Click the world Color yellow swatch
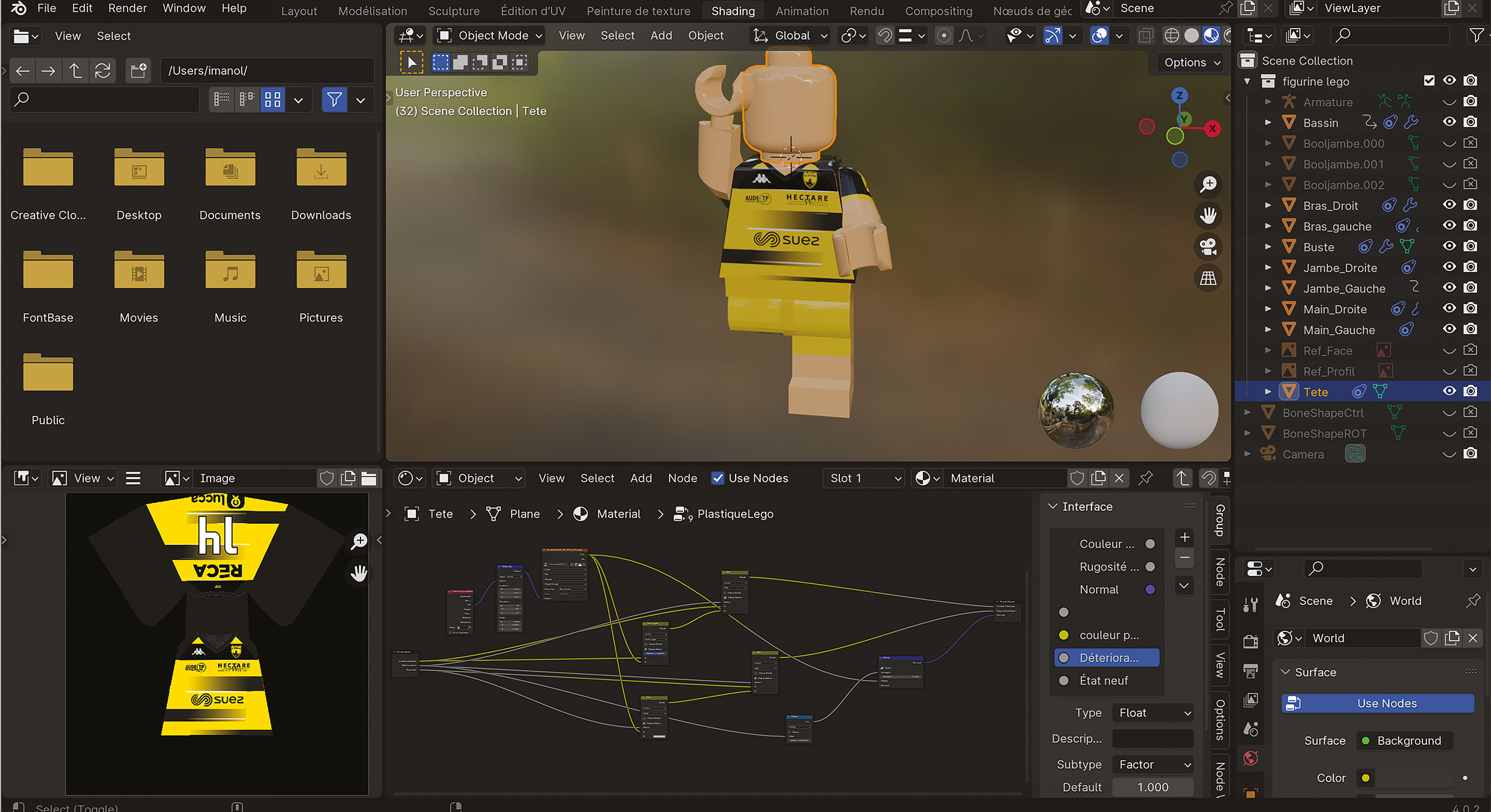1491x812 pixels. [x=1366, y=778]
